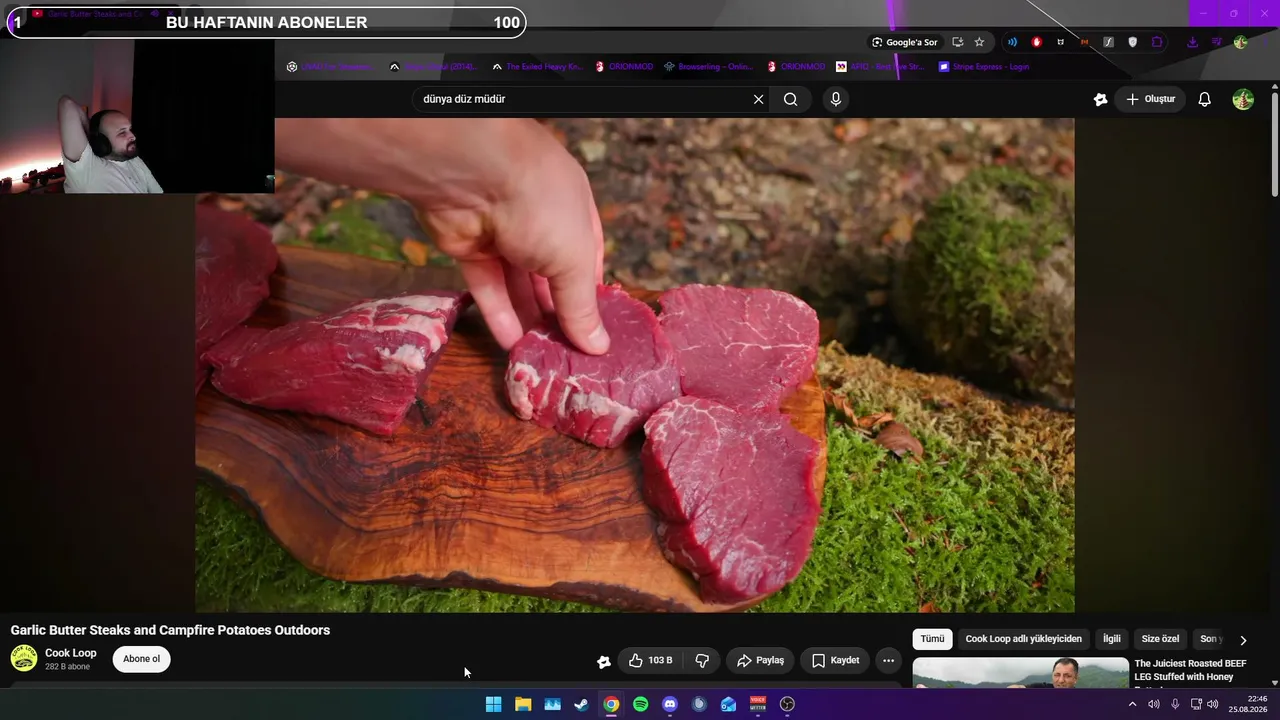This screenshot has height=720, width=1280.
Task: Click the microphone icon in the system tray
Action: tap(1175, 704)
